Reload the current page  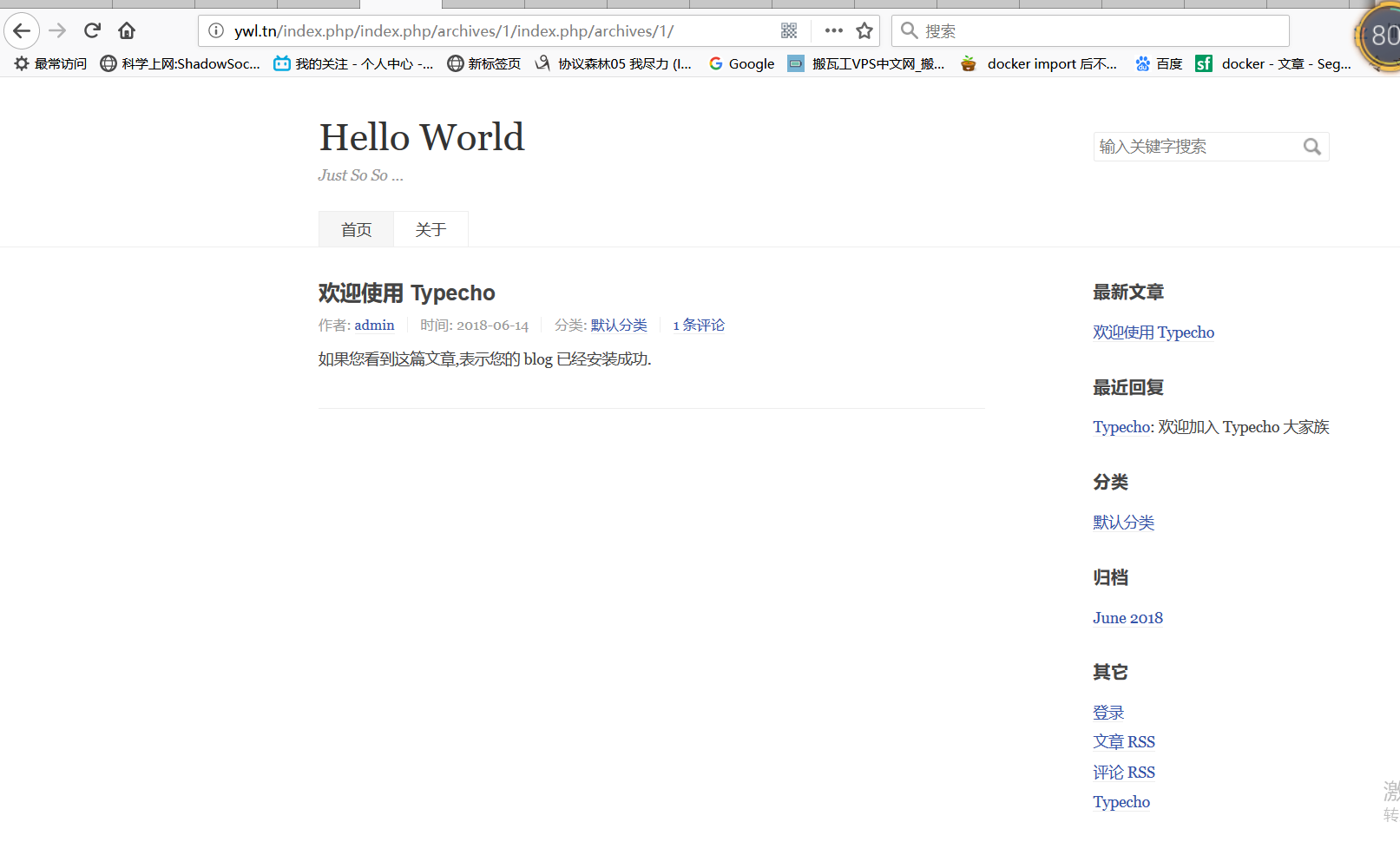(92, 31)
